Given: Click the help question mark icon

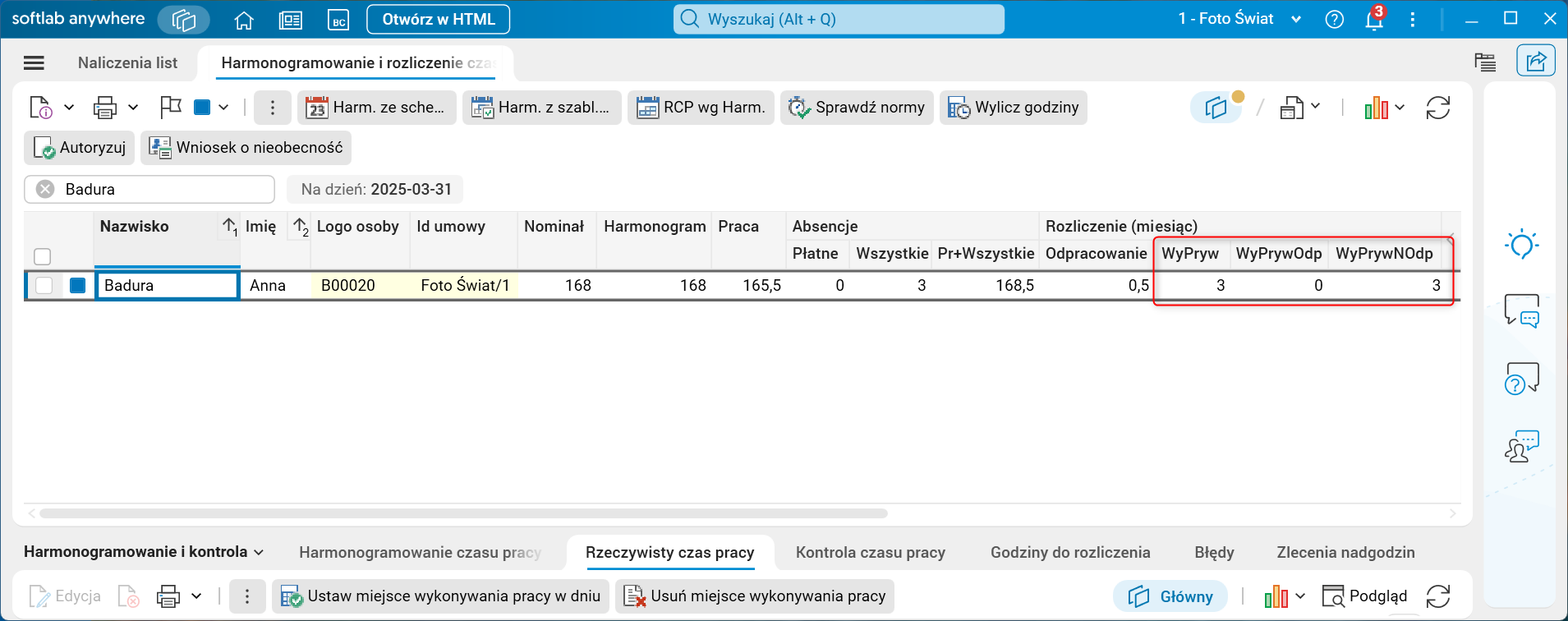Looking at the screenshot, I should [x=1335, y=19].
